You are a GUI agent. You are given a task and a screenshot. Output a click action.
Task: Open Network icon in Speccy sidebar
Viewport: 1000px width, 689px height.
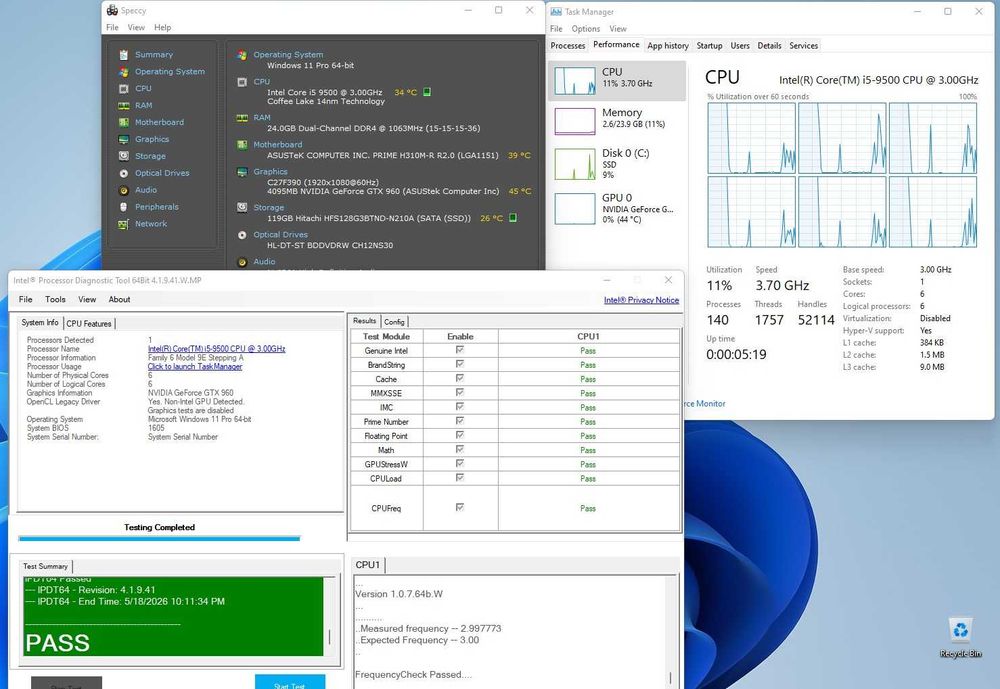tap(124, 224)
